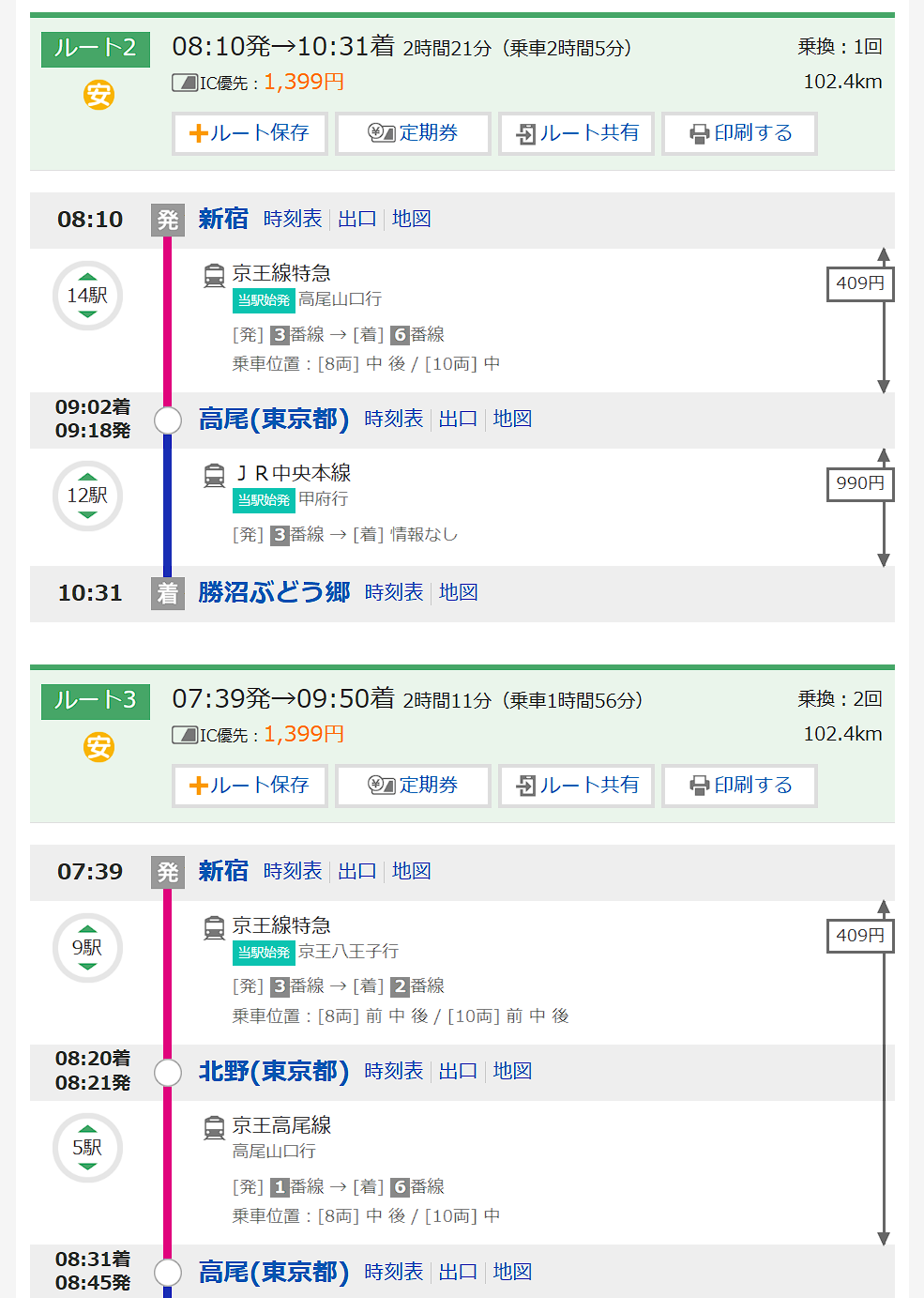View 出口 info for 北野(東京都)

pos(458,1071)
